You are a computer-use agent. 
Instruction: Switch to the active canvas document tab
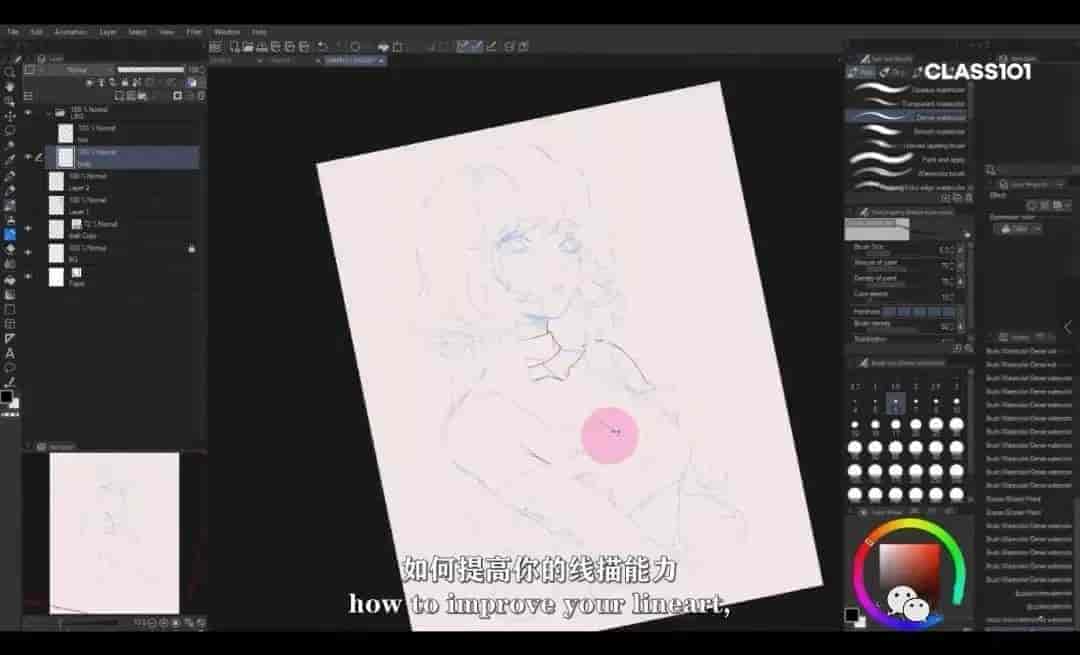(355, 61)
